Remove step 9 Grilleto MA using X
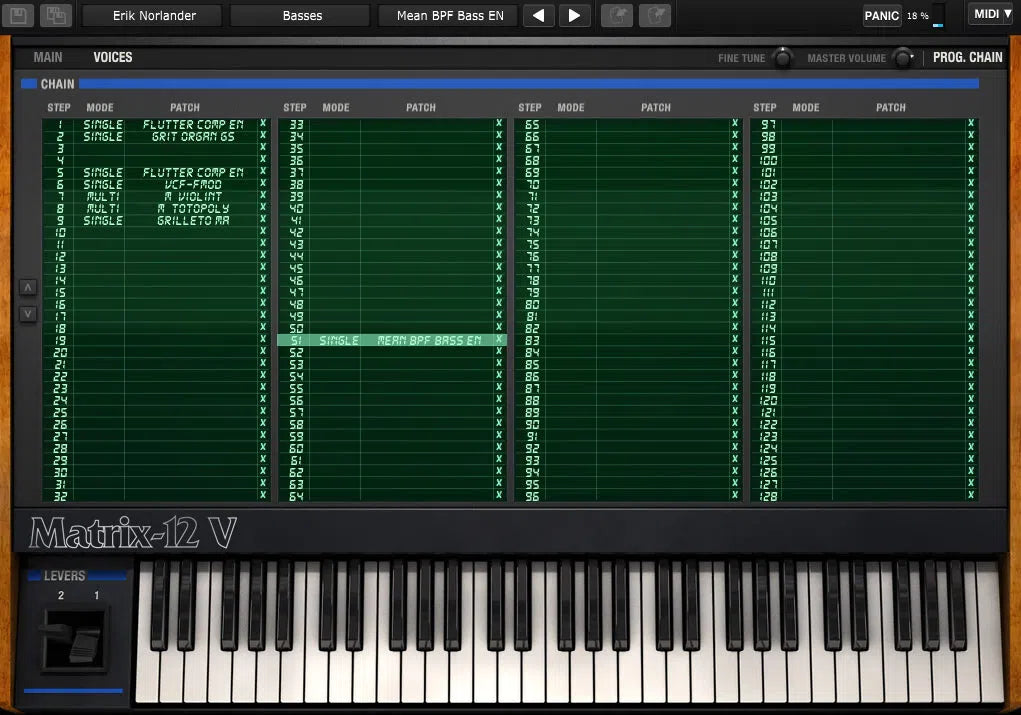The image size is (1021, 715). (x=265, y=221)
